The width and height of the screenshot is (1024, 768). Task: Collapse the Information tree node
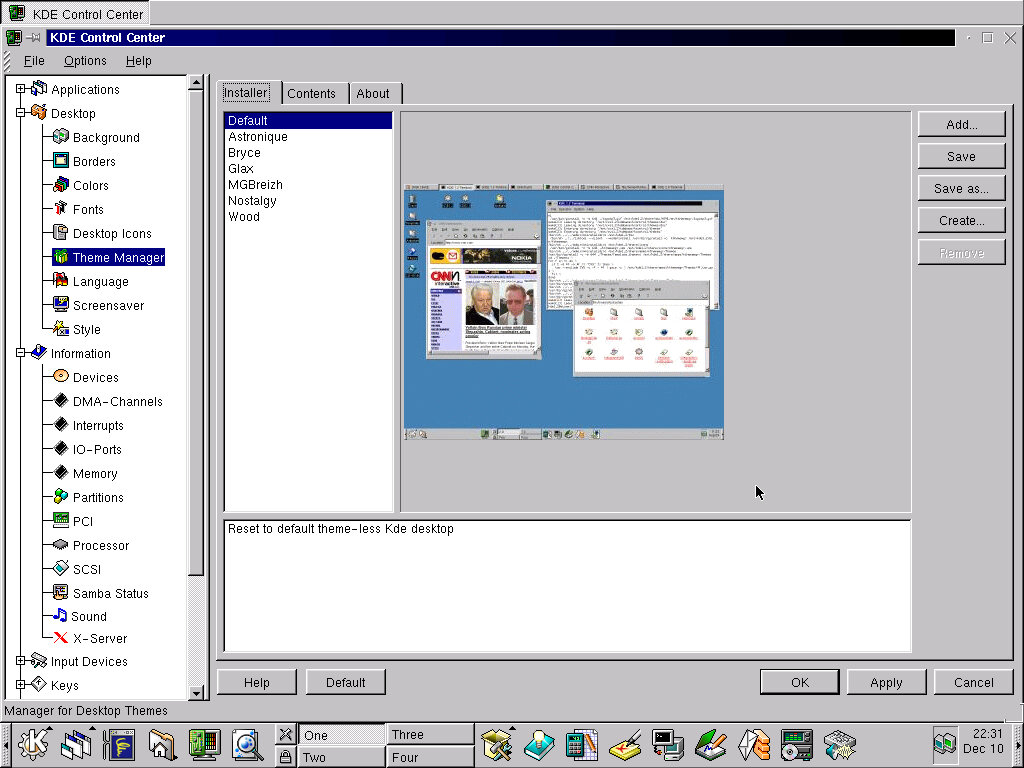click(20, 353)
